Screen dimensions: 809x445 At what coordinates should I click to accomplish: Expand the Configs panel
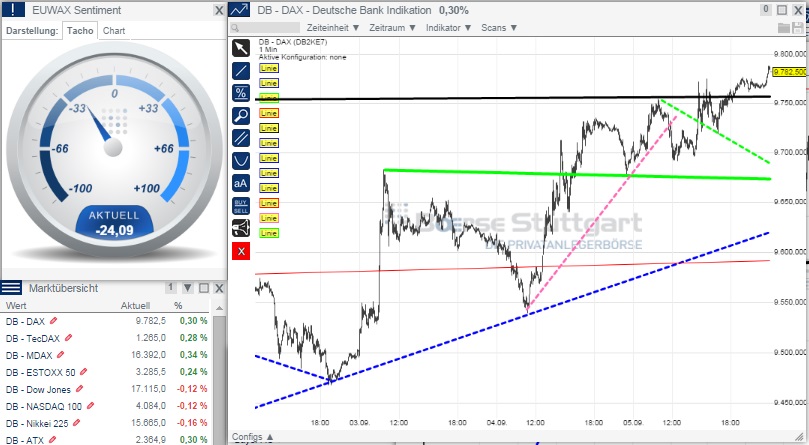(x=253, y=437)
